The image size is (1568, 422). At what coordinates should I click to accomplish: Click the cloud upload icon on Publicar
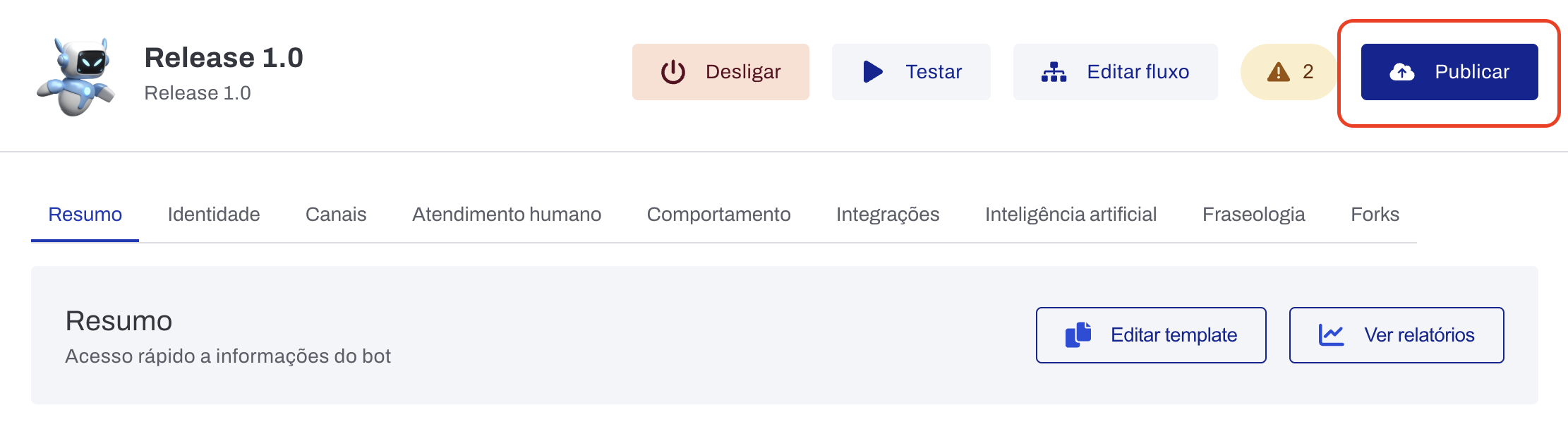coord(1401,72)
